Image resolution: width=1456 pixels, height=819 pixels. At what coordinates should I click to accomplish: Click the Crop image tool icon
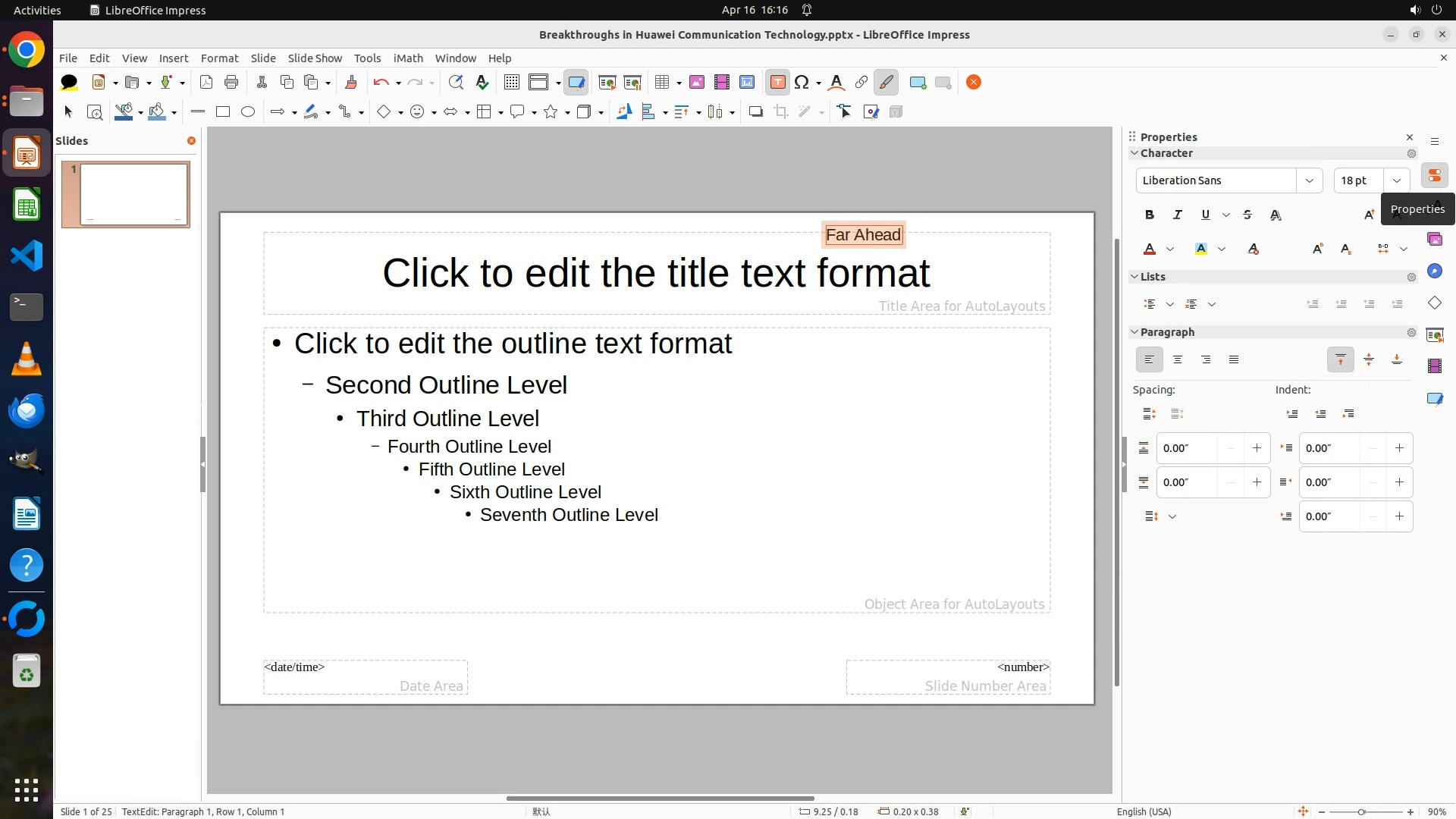click(x=781, y=112)
